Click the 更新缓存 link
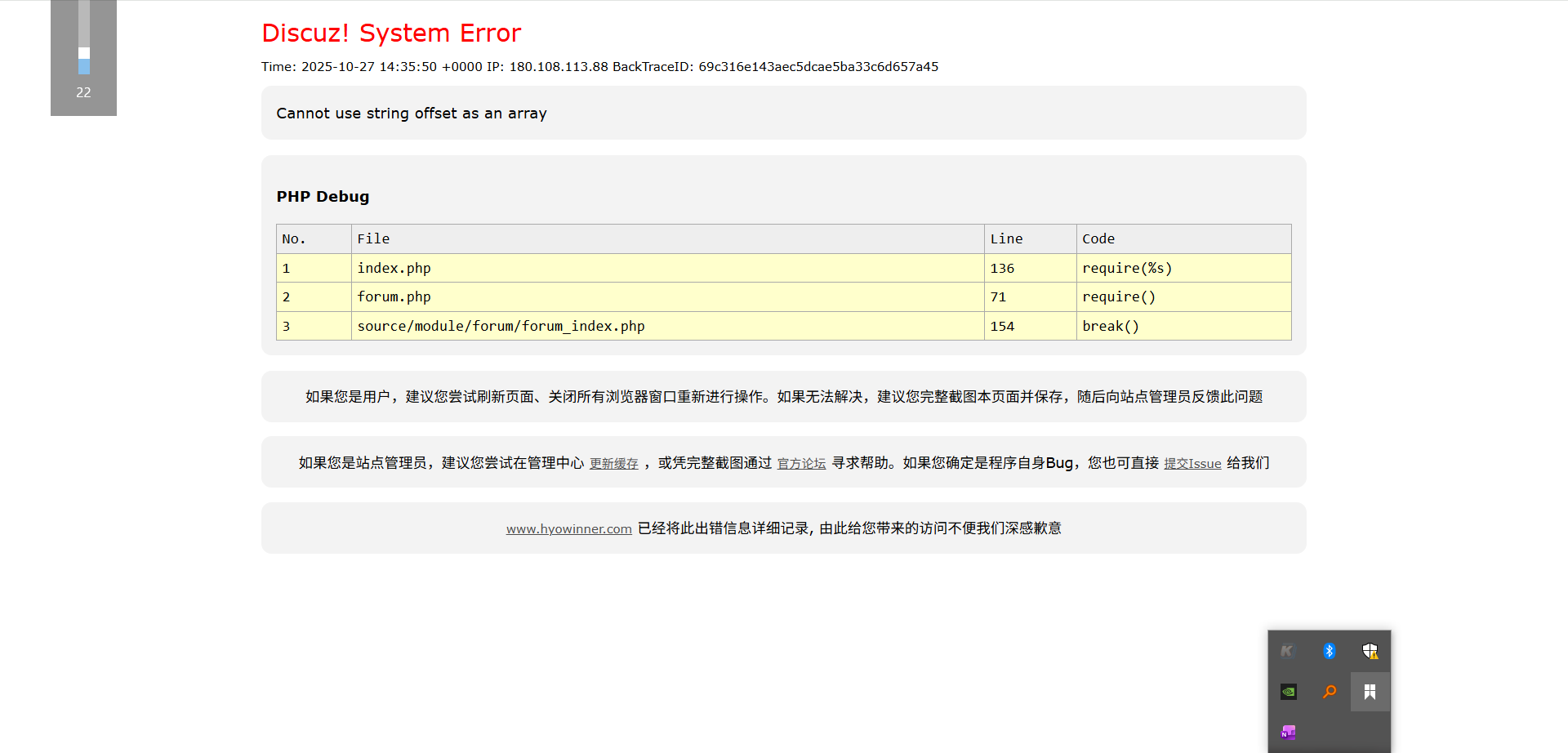This screenshot has width=1568, height=753. tap(613, 464)
